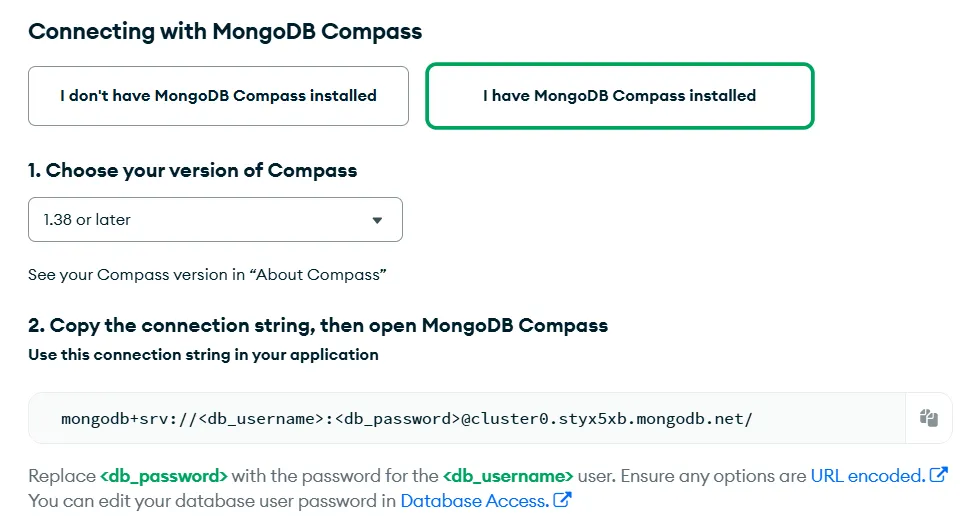
Task: Click cluster0.styx5xb.mongodb.net host in connection string
Action: coord(606,418)
